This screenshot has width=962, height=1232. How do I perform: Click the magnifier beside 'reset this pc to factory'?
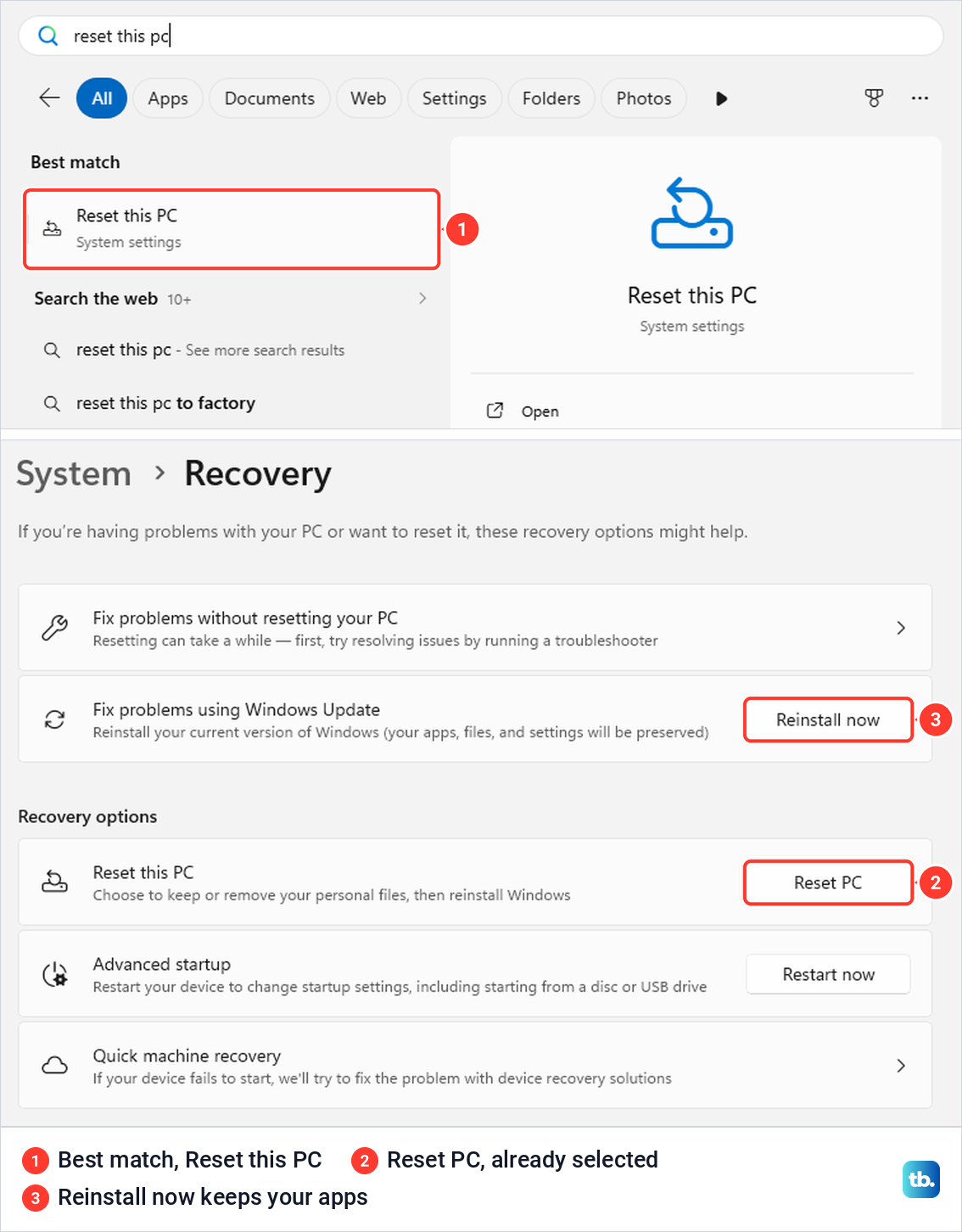coord(52,403)
